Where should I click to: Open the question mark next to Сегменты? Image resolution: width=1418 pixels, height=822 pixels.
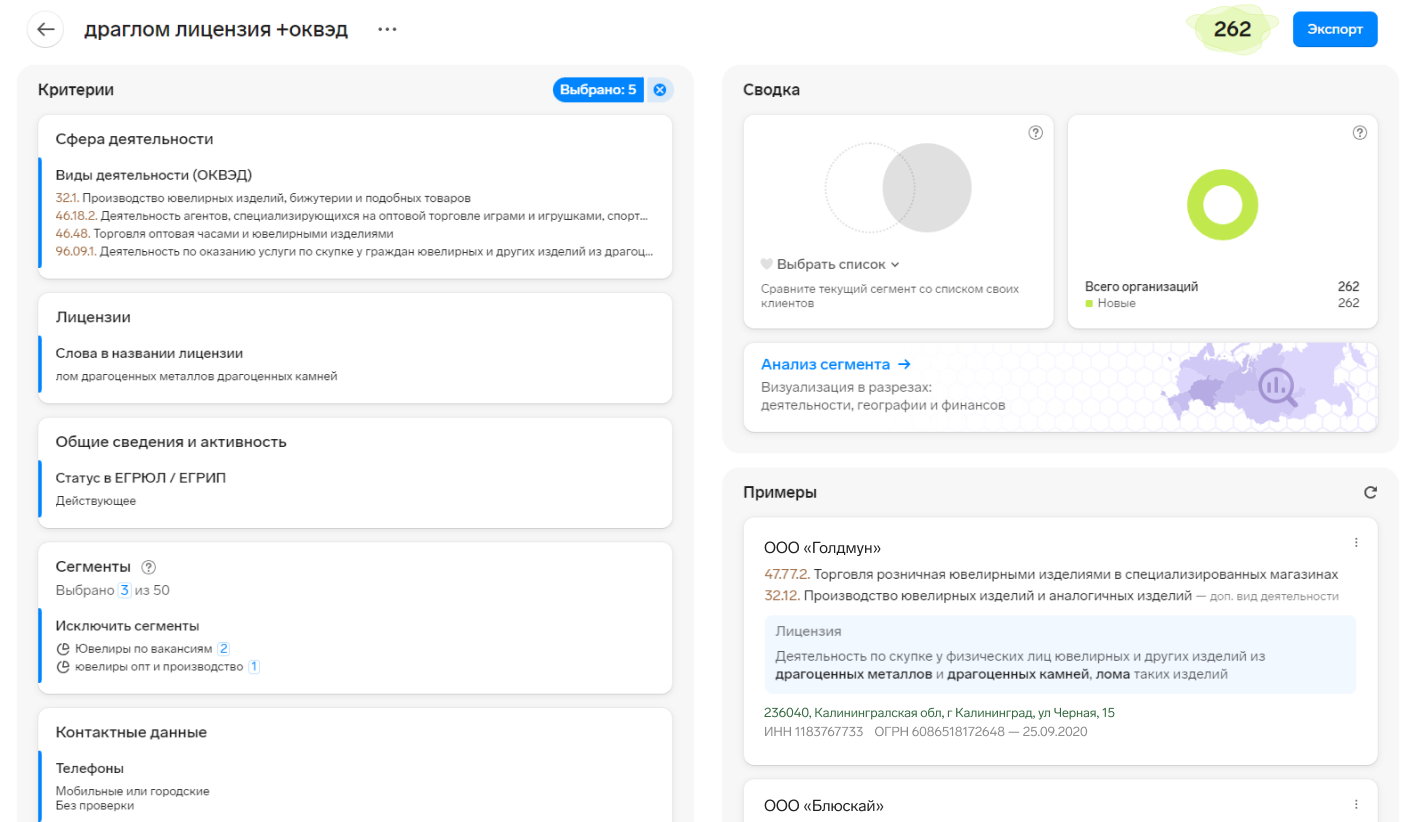click(149, 567)
